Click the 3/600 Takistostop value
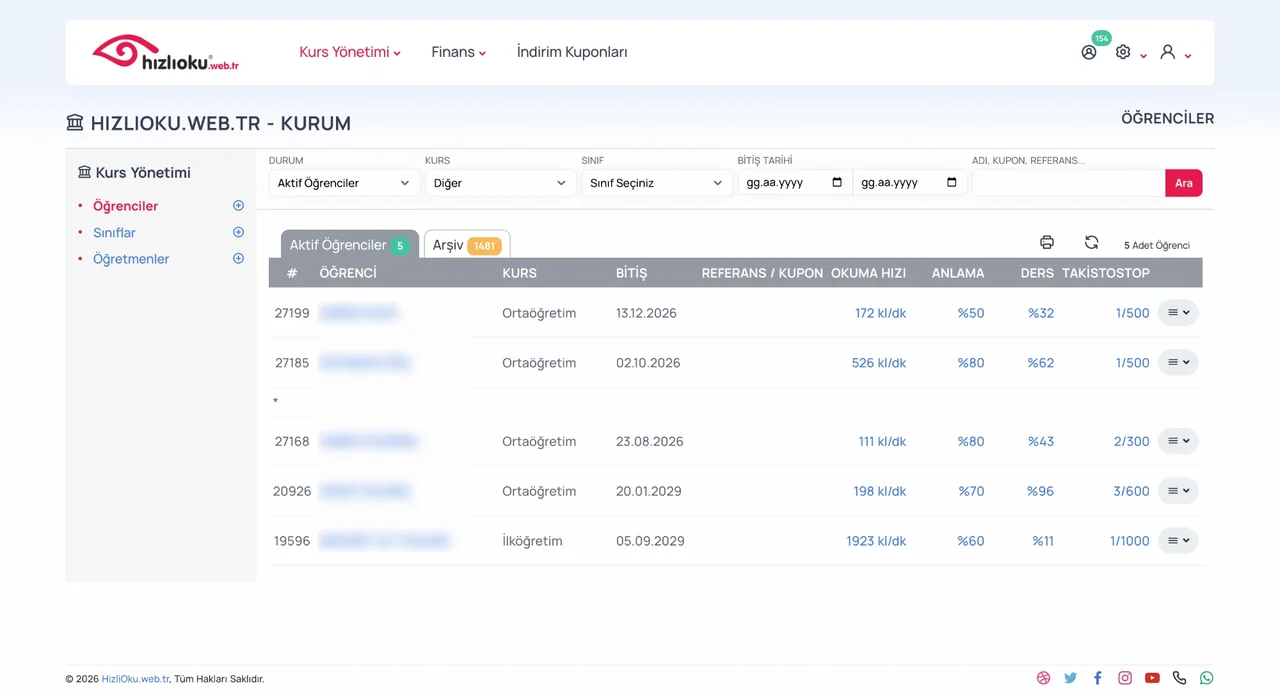This screenshot has width=1280, height=692. [1131, 491]
